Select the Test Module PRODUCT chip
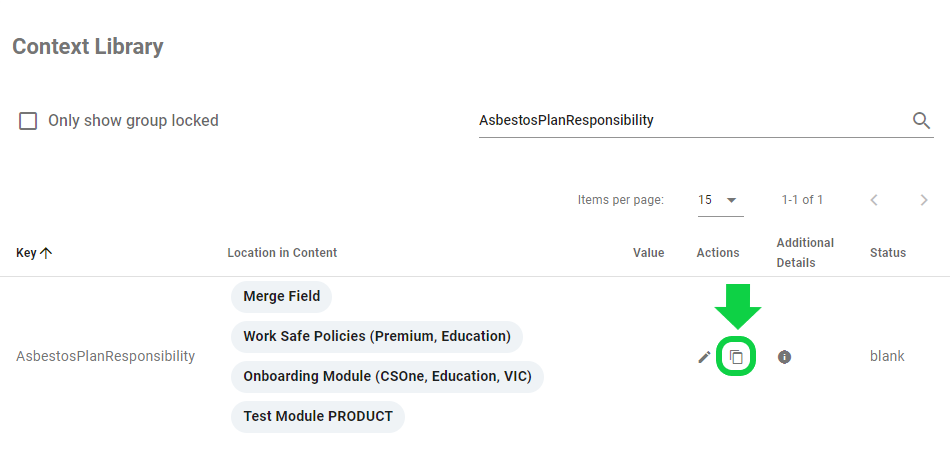950x461 pixels. click(x=317, y=416)
